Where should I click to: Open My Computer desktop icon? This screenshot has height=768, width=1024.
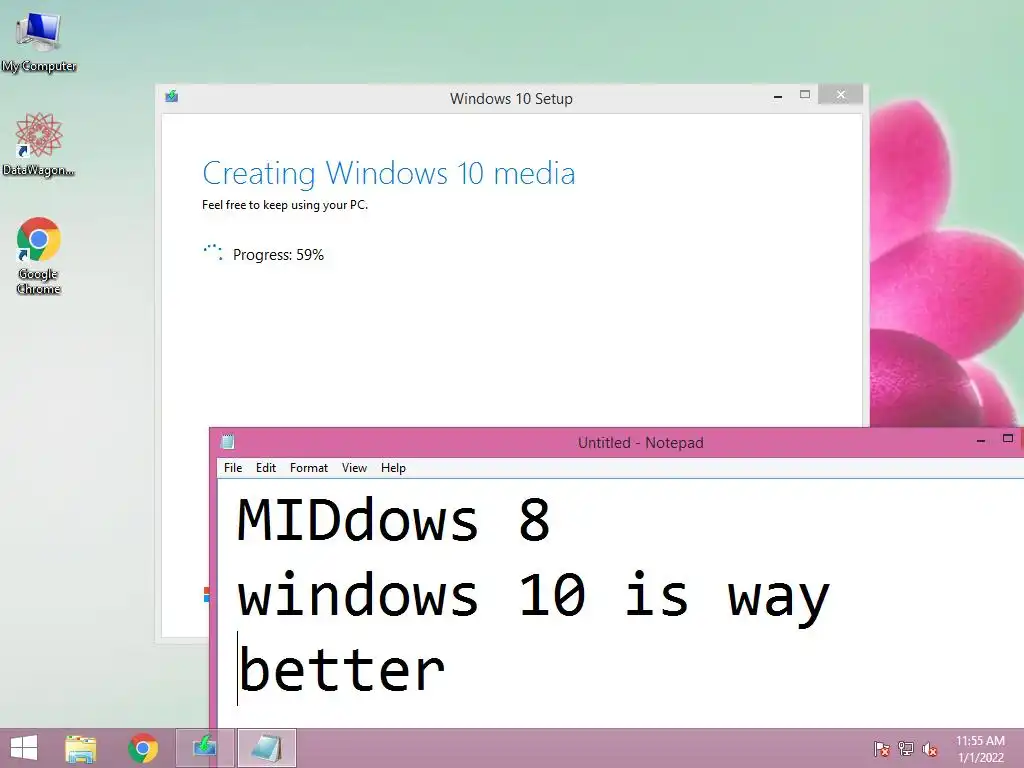pos(39,41)
